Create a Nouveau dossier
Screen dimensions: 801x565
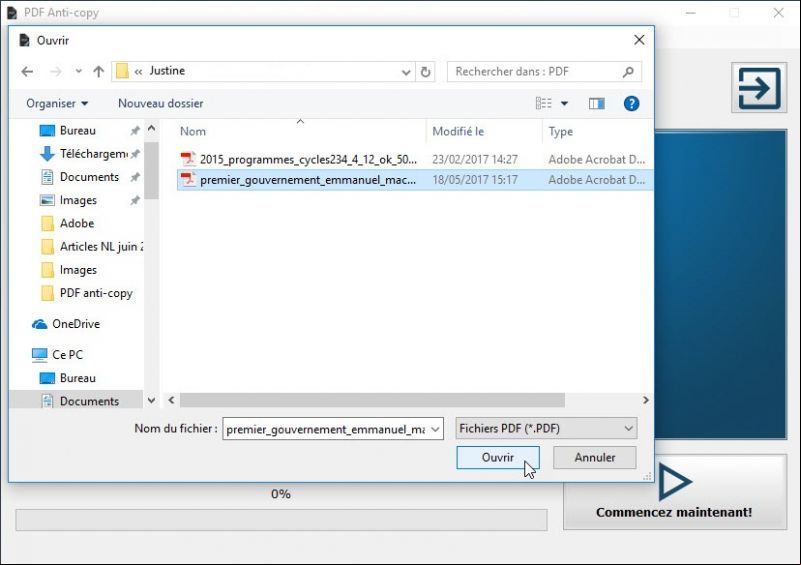point(160,104)
